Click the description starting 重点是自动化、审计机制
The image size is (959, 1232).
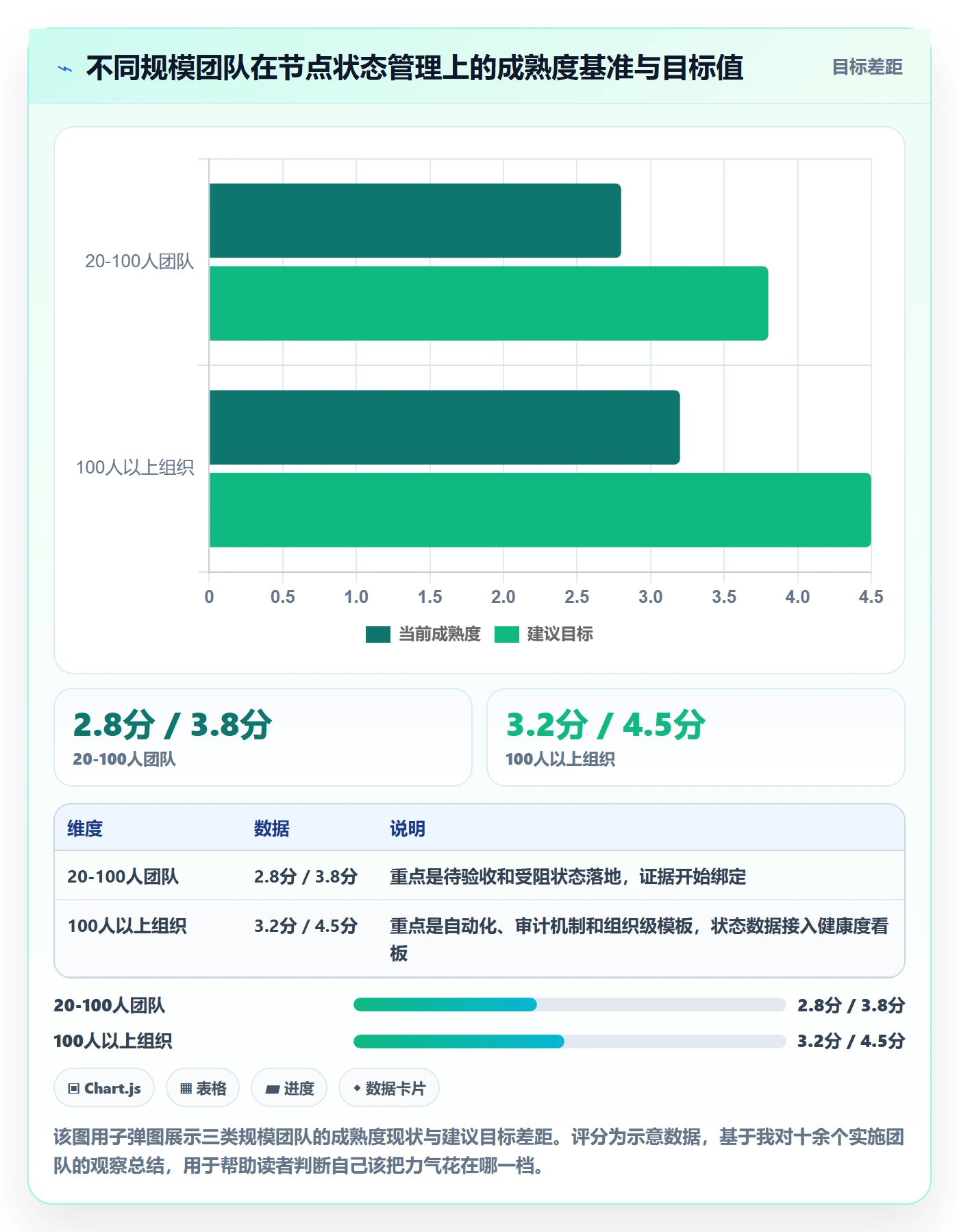[639, 939]
